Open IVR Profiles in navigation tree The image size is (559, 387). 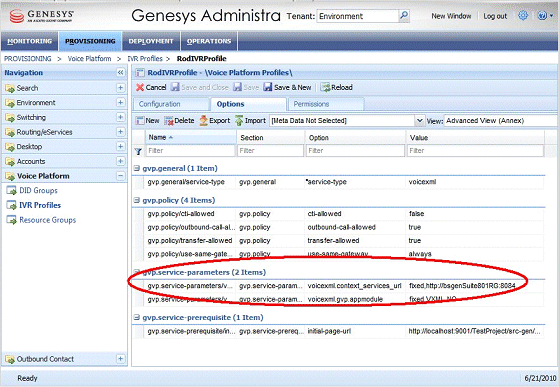pyautogui.click(x=40, y=205)
